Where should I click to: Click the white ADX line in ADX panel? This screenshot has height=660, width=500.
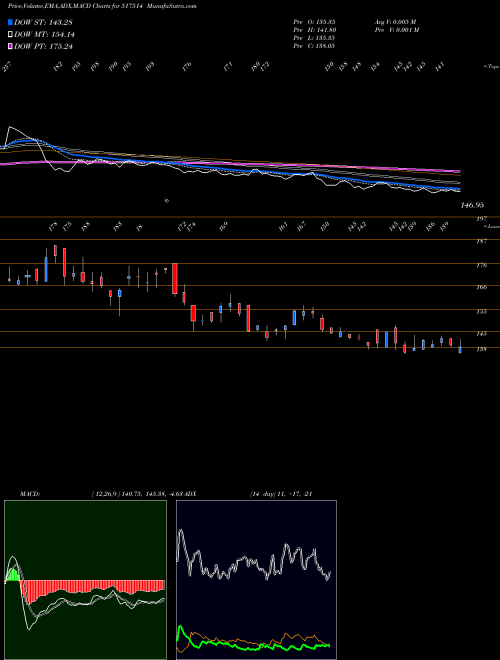pyautogui.click(x=253, y=556)
